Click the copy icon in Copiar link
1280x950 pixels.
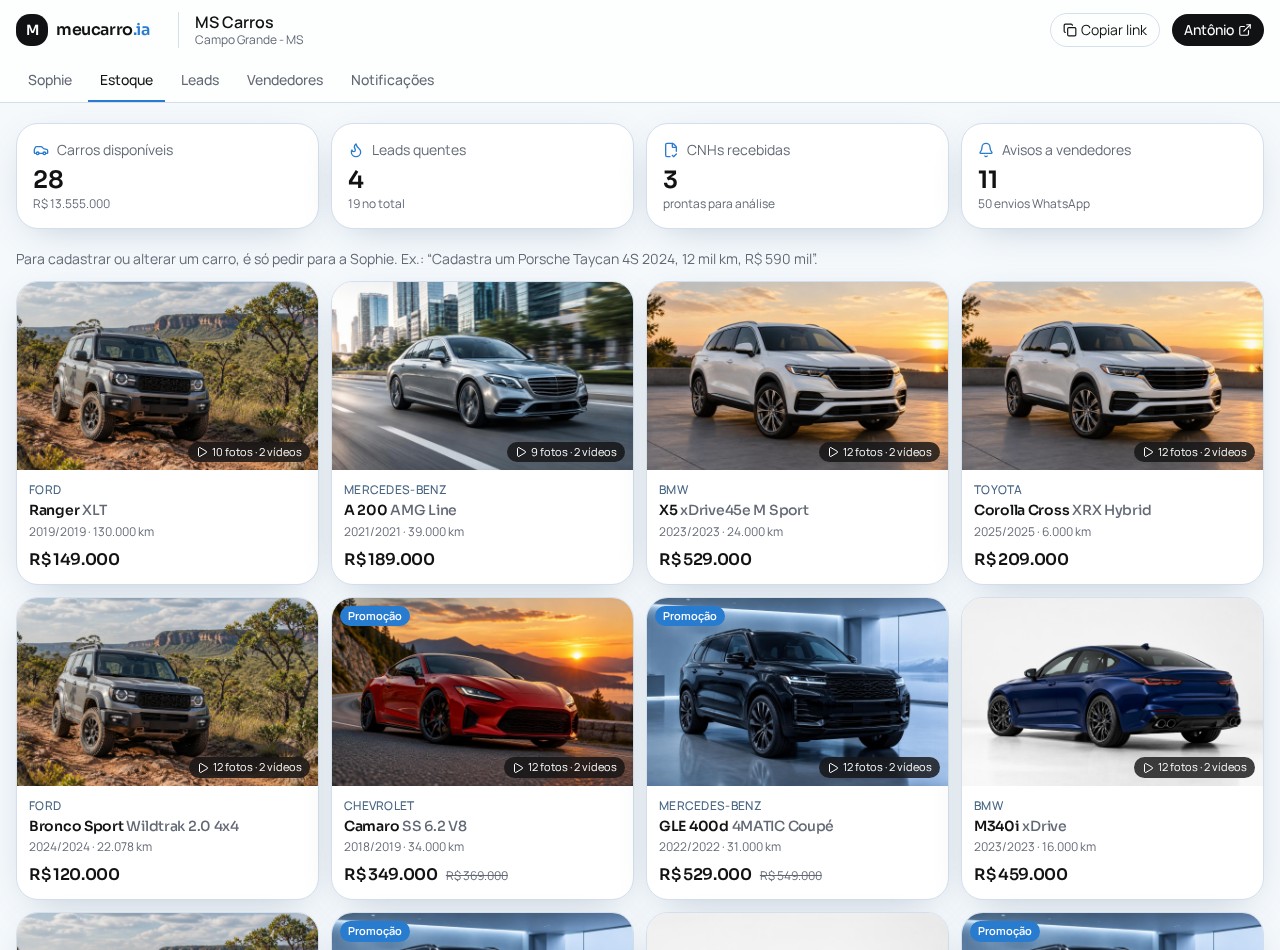point(1070,30)
